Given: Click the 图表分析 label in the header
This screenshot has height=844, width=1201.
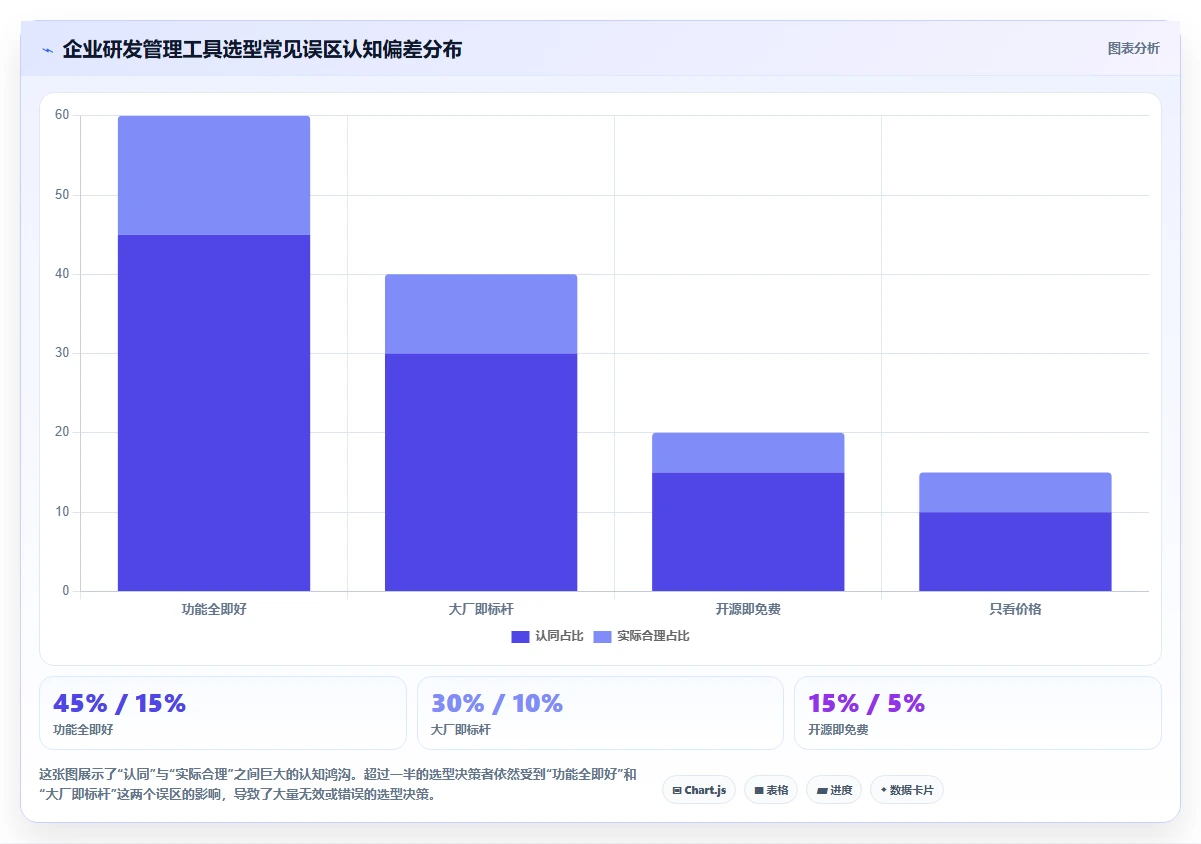Looking at the screenshot, I should click(1134, 48).
